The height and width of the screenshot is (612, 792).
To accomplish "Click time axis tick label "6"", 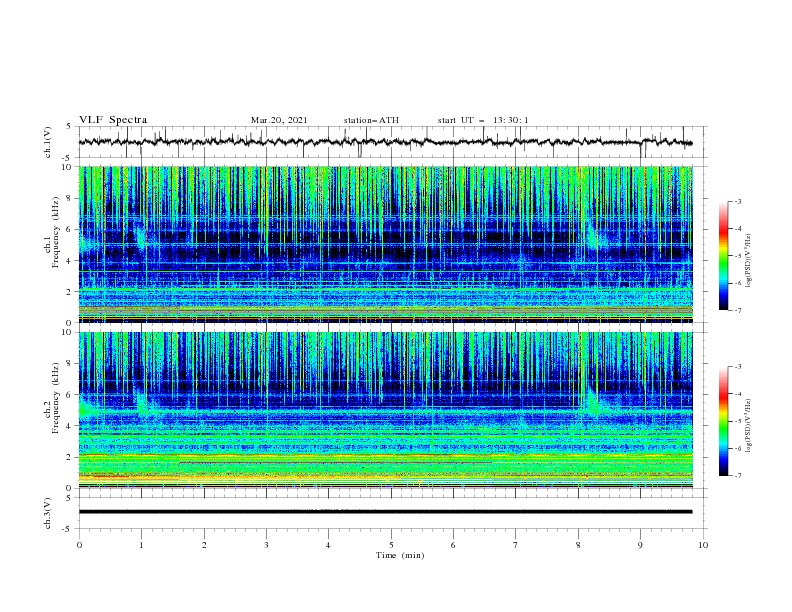I will (x=453, y=545).
